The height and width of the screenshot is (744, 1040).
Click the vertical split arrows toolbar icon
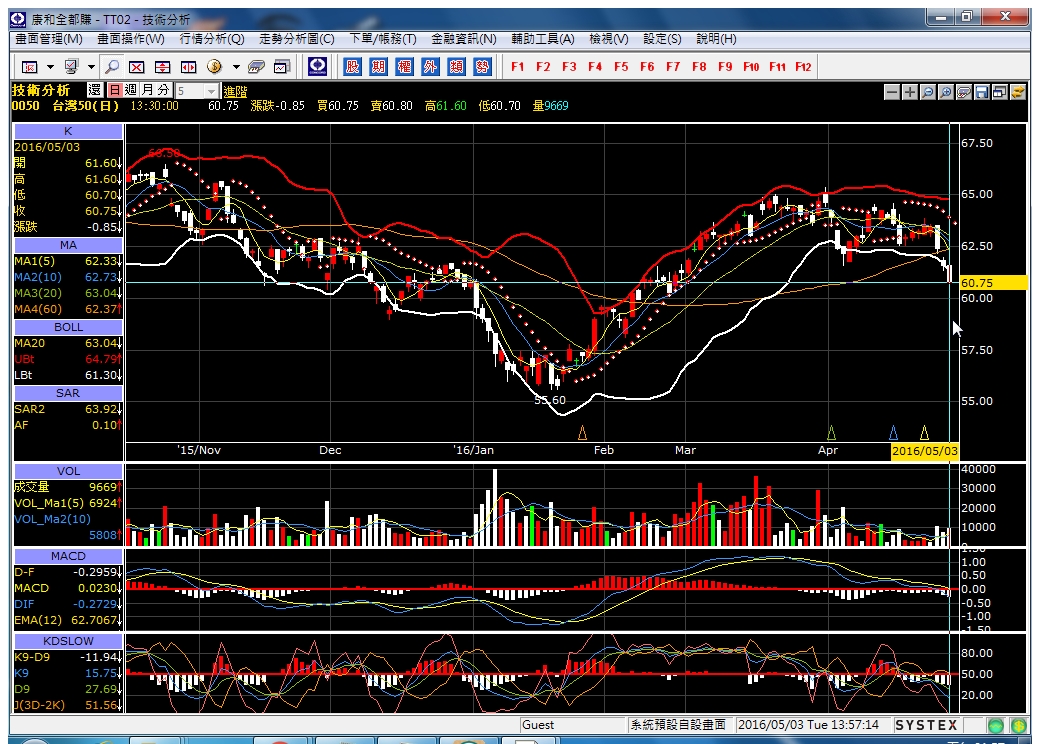click(x=162, y=66)
